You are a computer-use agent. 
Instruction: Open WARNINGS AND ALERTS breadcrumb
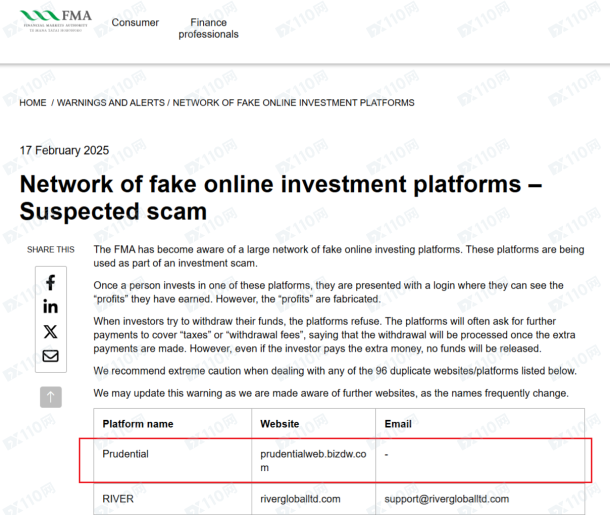tap(111, 103)
